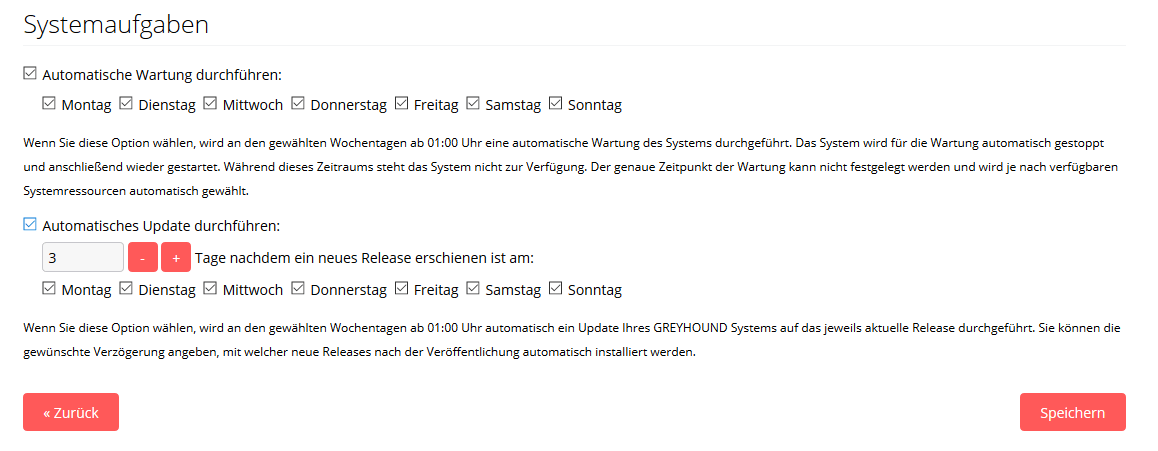This screenshot has height=451, width=1158.
Task: Uncheck Freitag under automatic maintenance
Action: (402, 103)
